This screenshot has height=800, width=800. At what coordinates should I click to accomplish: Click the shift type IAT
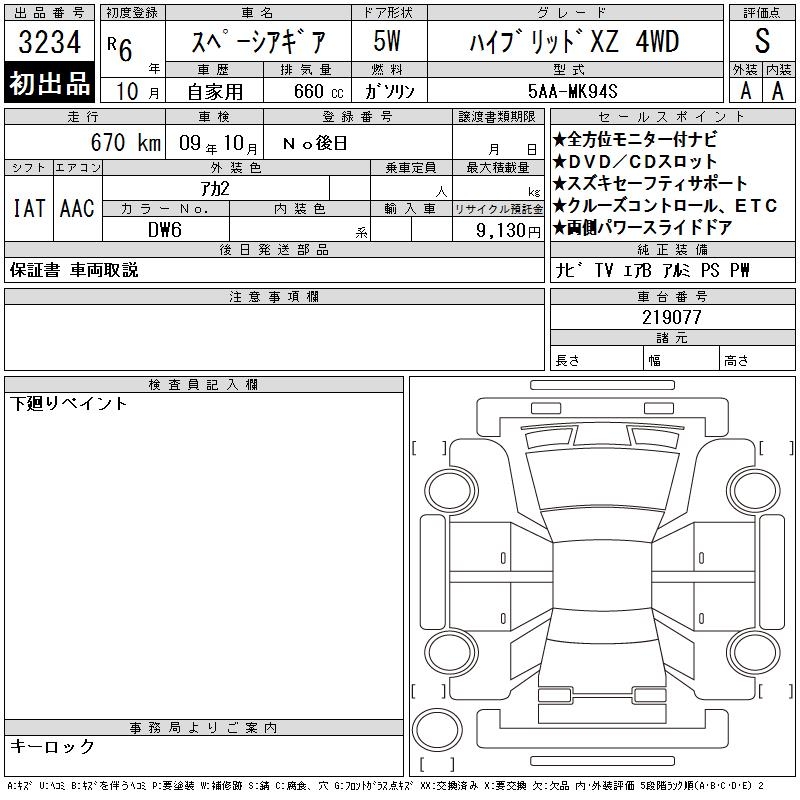[29, 208]
